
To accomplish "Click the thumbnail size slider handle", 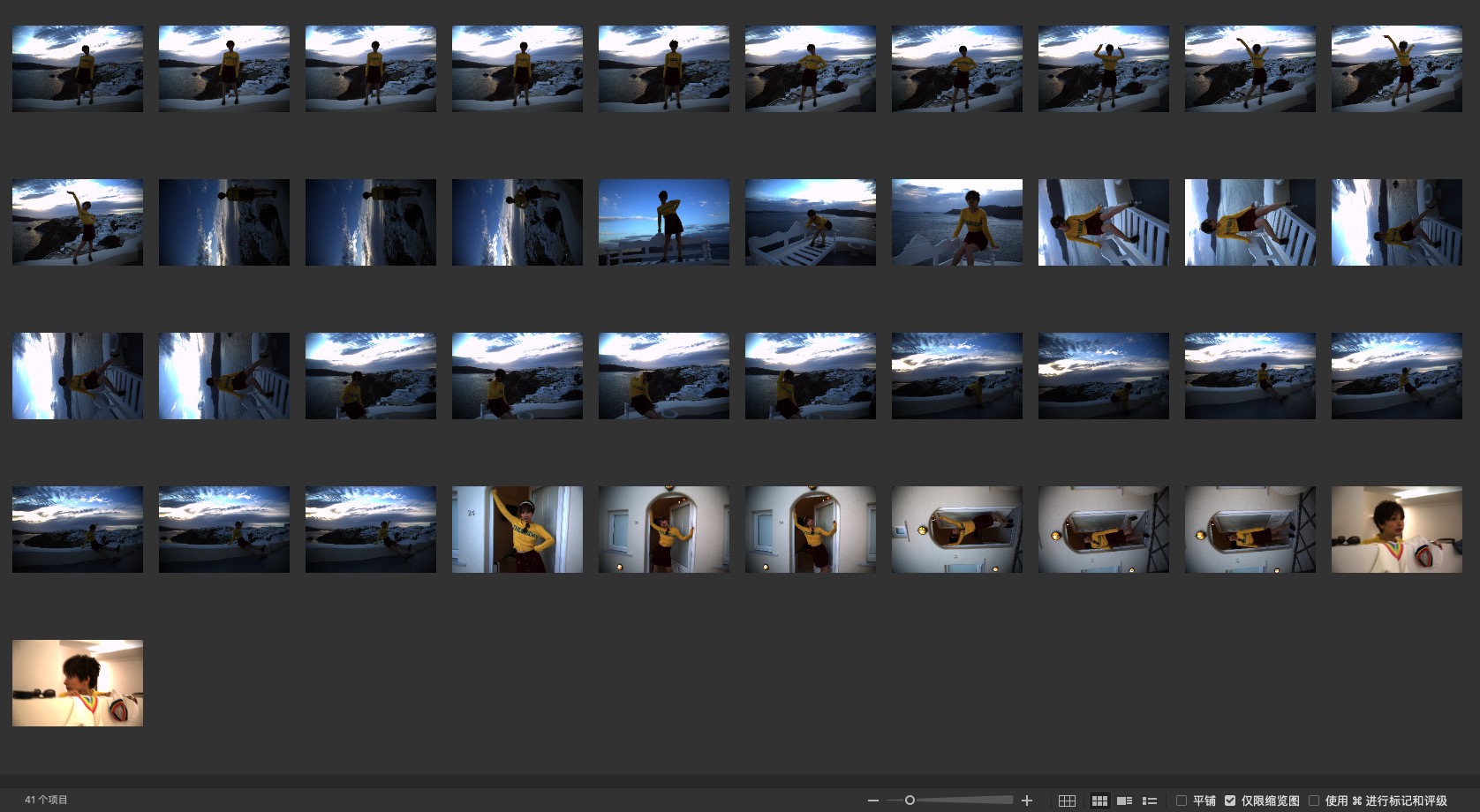I will (x=910, y=801).
